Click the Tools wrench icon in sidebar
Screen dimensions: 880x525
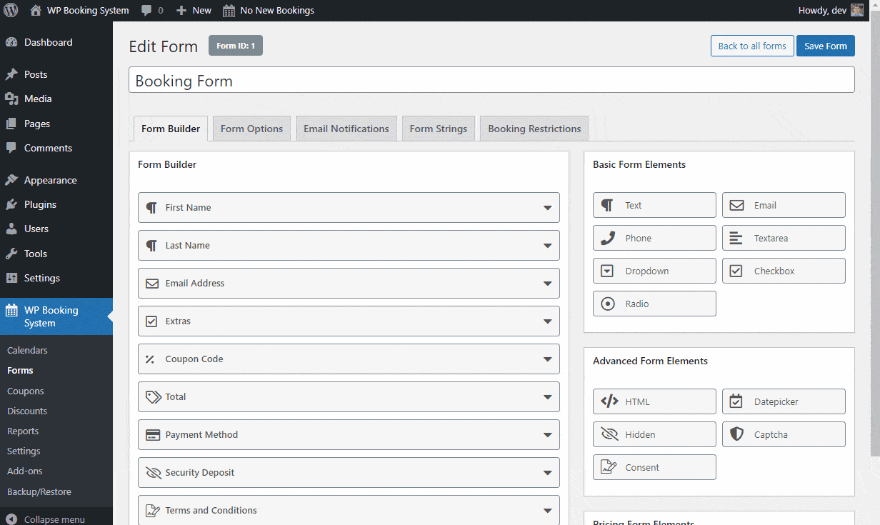pyautogui.click(x=12, y=254)
